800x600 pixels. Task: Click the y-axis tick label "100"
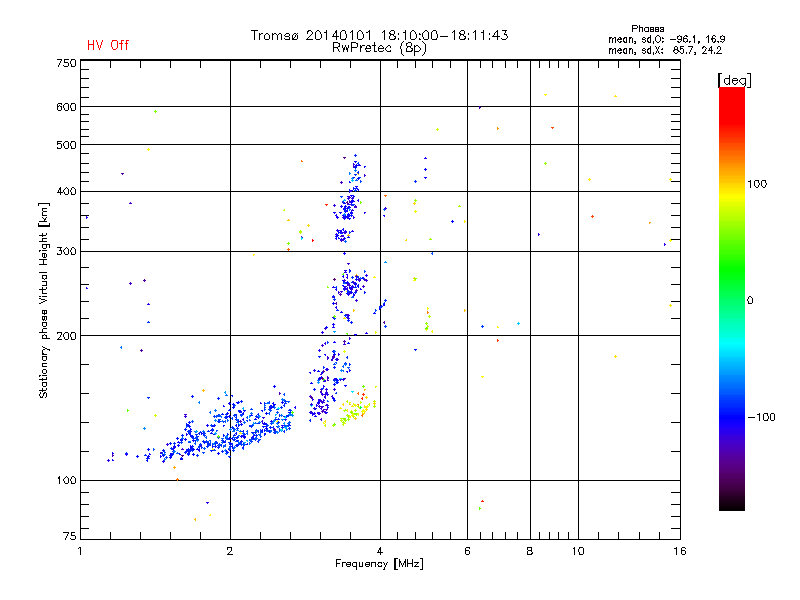(66, 481)
